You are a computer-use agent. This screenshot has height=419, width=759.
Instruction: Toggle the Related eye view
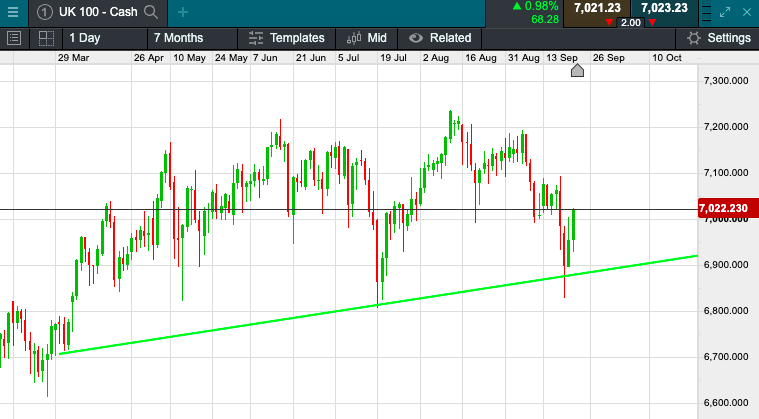[414, 38]
